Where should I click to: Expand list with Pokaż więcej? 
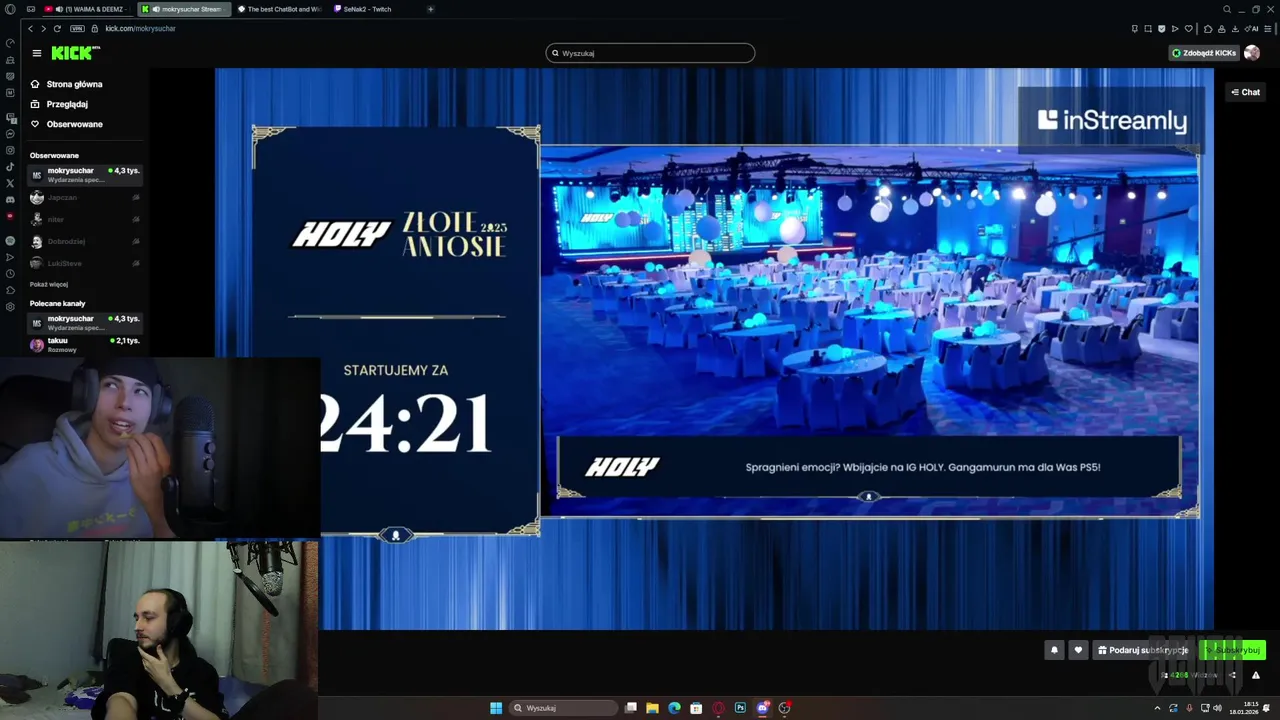coord(49,284)
